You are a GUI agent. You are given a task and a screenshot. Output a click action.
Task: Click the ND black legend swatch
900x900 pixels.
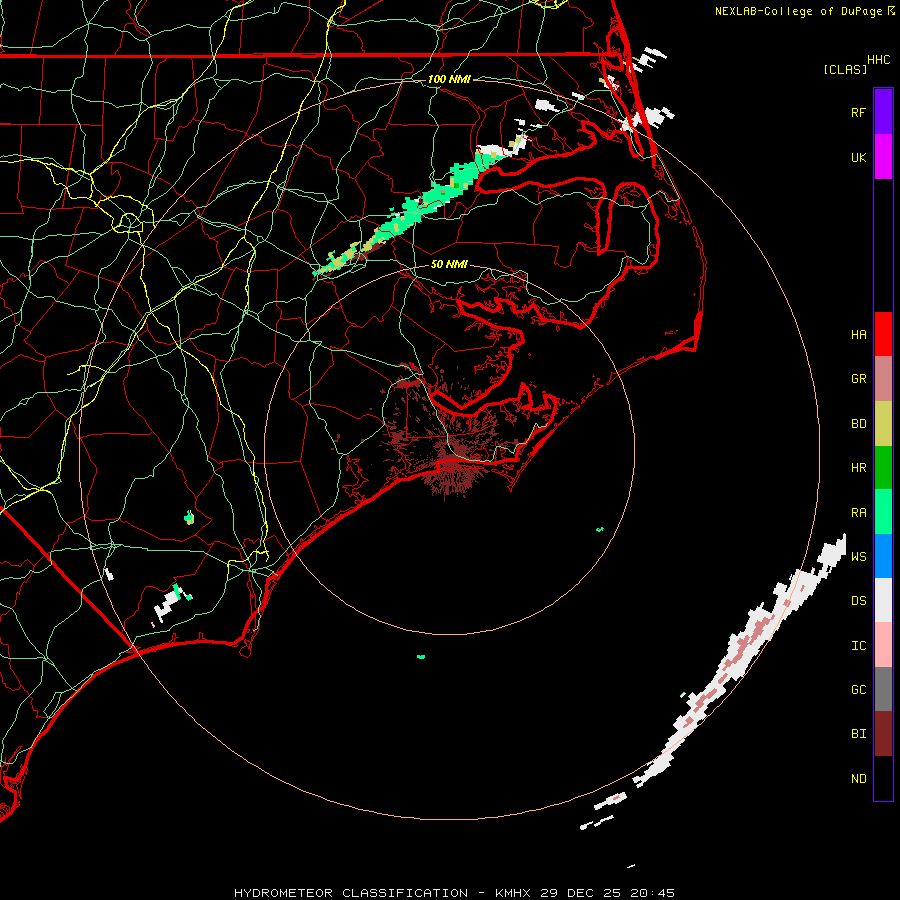(x=883, y=778)
